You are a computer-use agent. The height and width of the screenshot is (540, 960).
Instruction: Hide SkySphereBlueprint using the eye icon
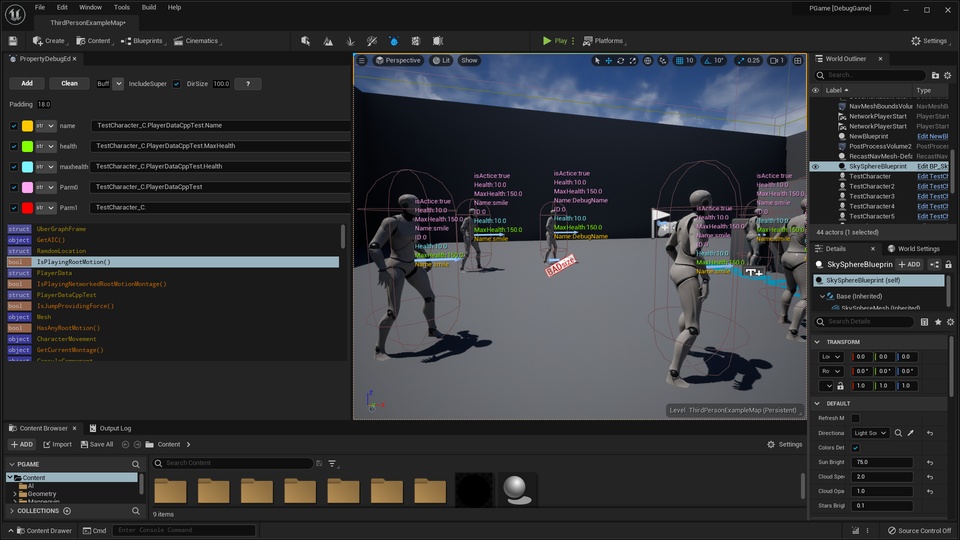(816, 167)
